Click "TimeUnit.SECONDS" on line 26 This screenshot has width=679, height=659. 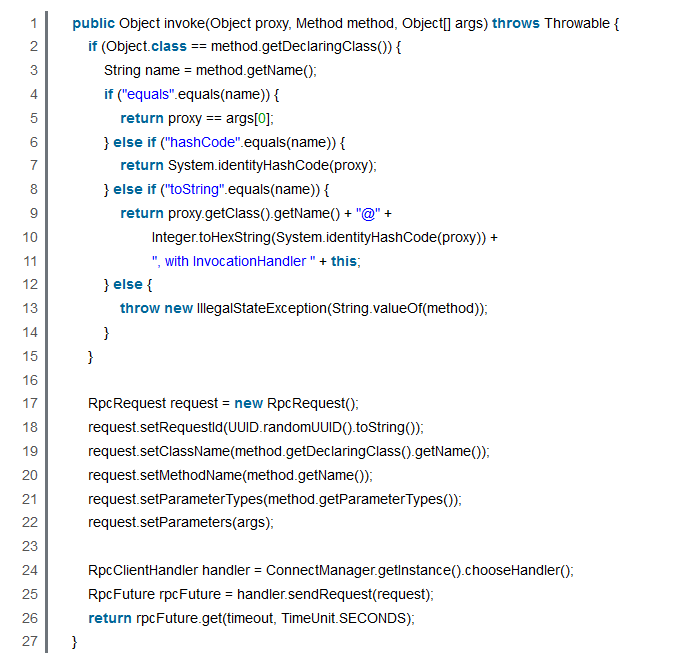[x=343, y=618]
